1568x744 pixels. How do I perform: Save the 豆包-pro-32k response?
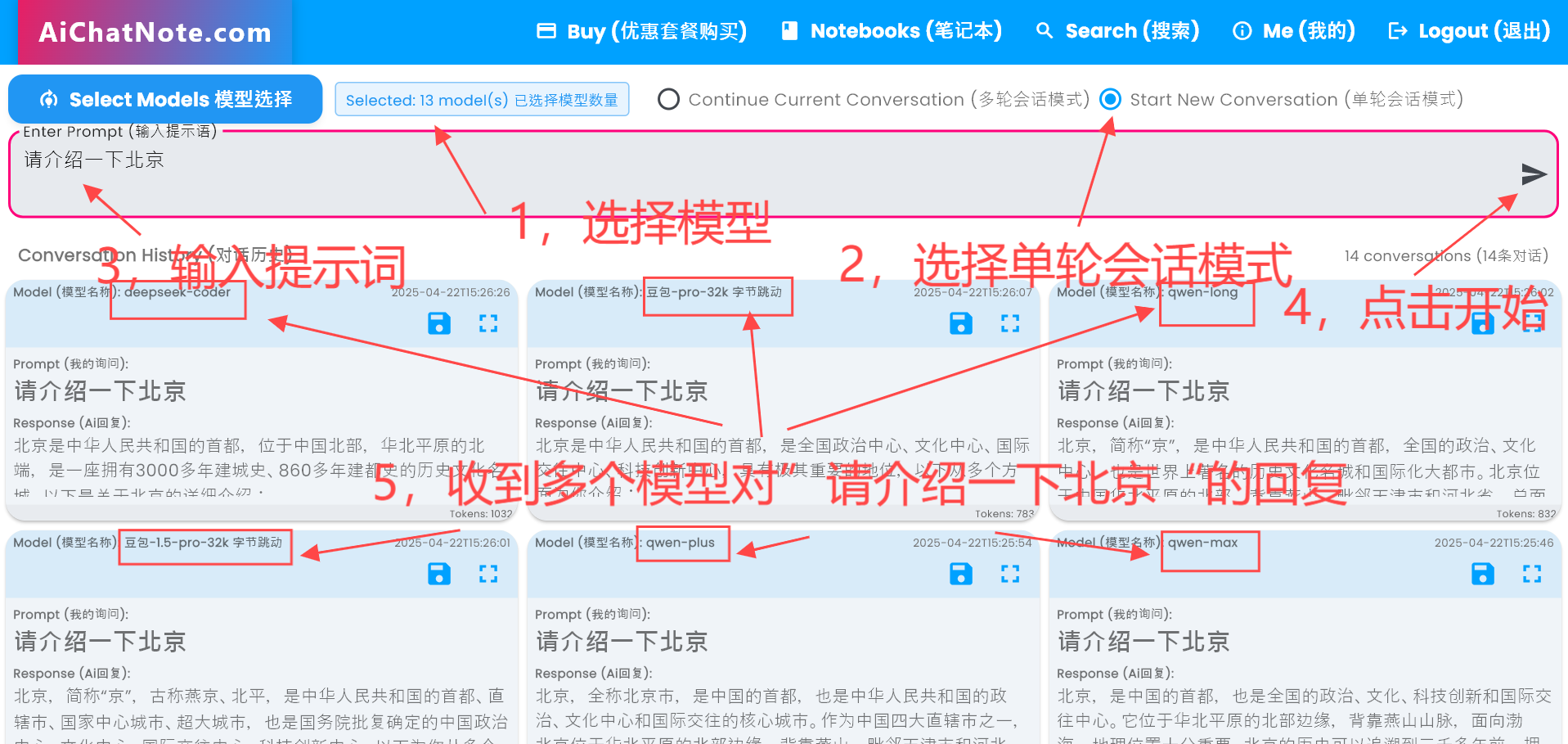[x=960, y=323]
